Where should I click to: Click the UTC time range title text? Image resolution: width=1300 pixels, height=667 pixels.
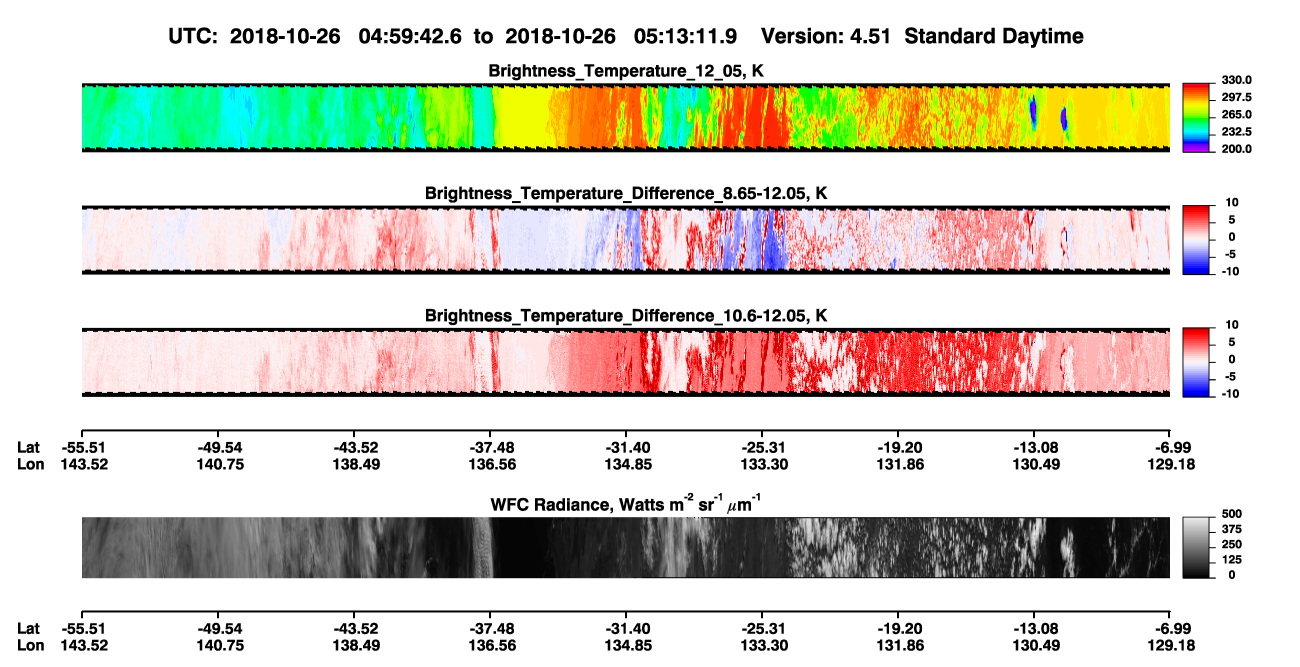pos(625,36)
